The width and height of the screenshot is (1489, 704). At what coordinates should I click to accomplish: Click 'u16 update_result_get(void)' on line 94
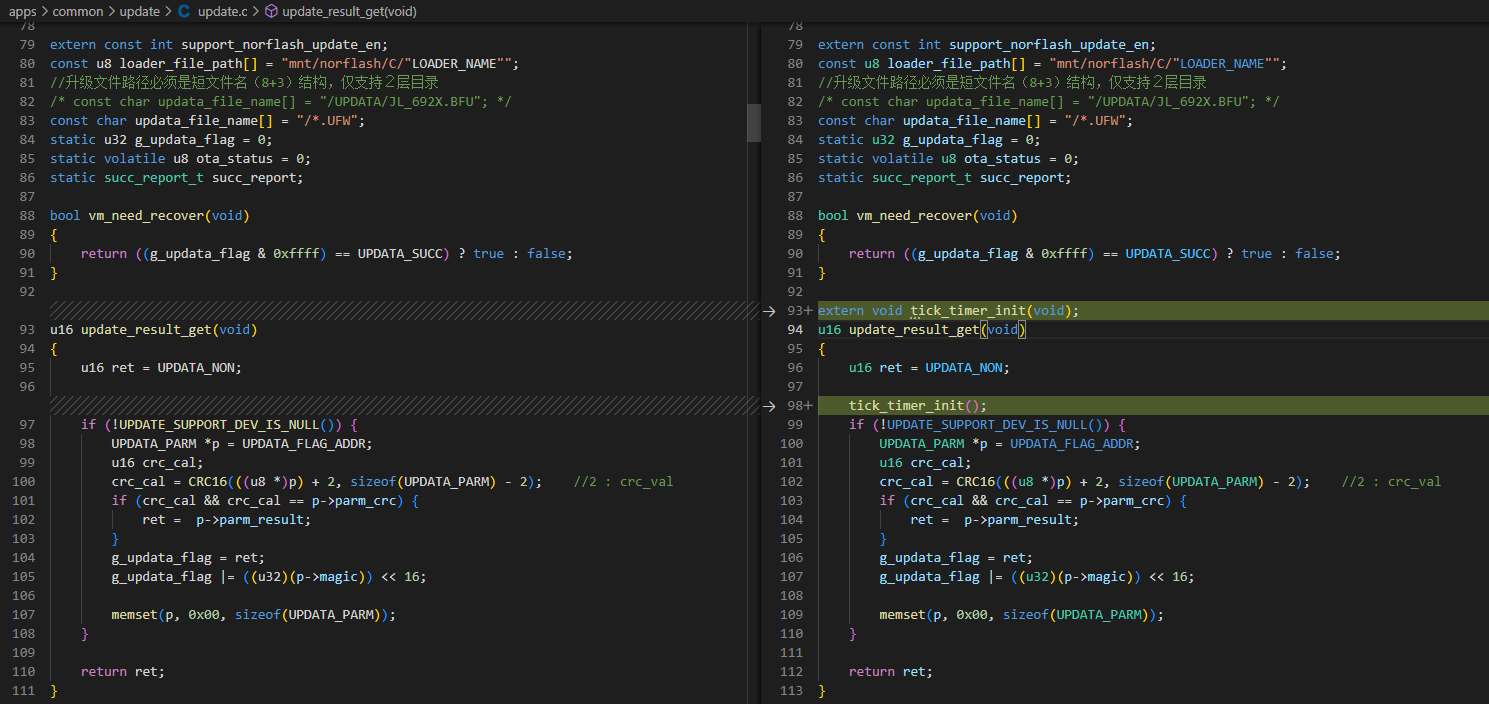(921, 330)
